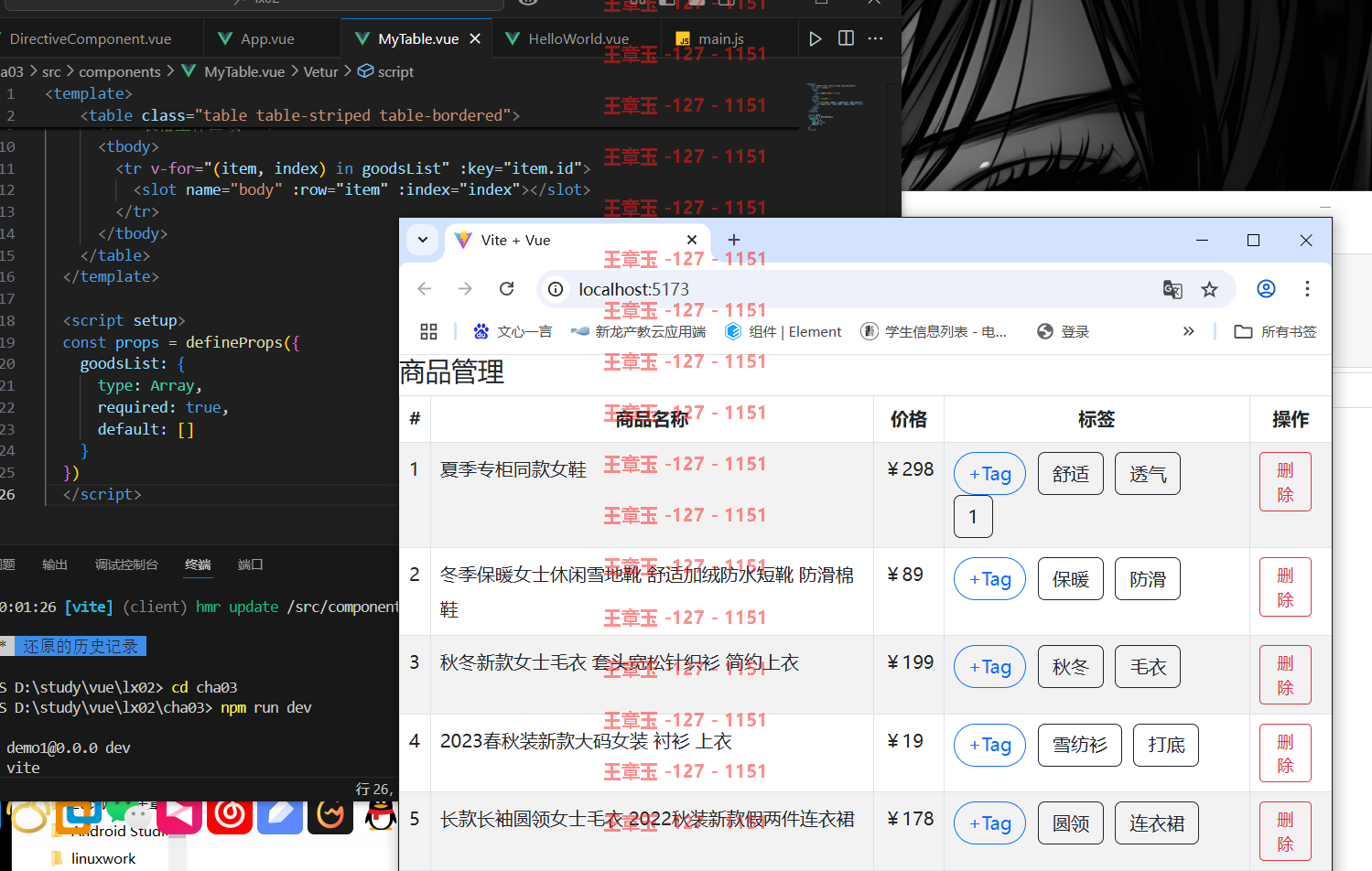Click the 雪纺衫 tag

(x=1080, y=745)
